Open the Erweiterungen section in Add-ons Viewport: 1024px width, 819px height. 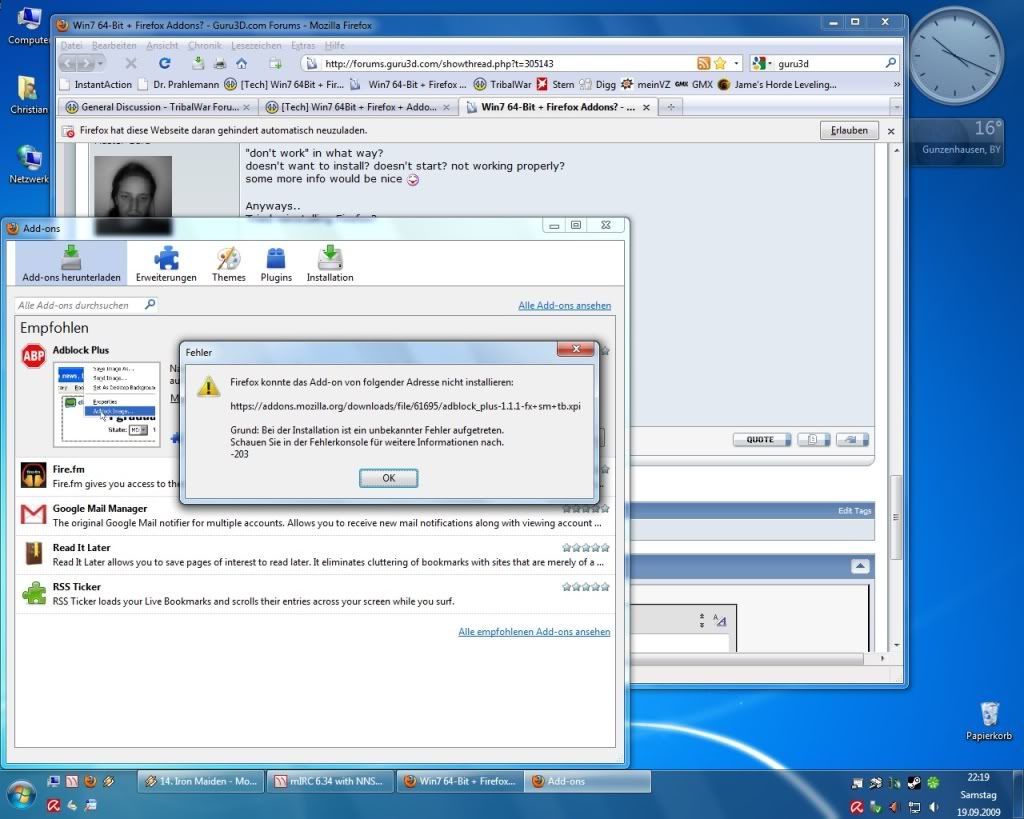166,263
